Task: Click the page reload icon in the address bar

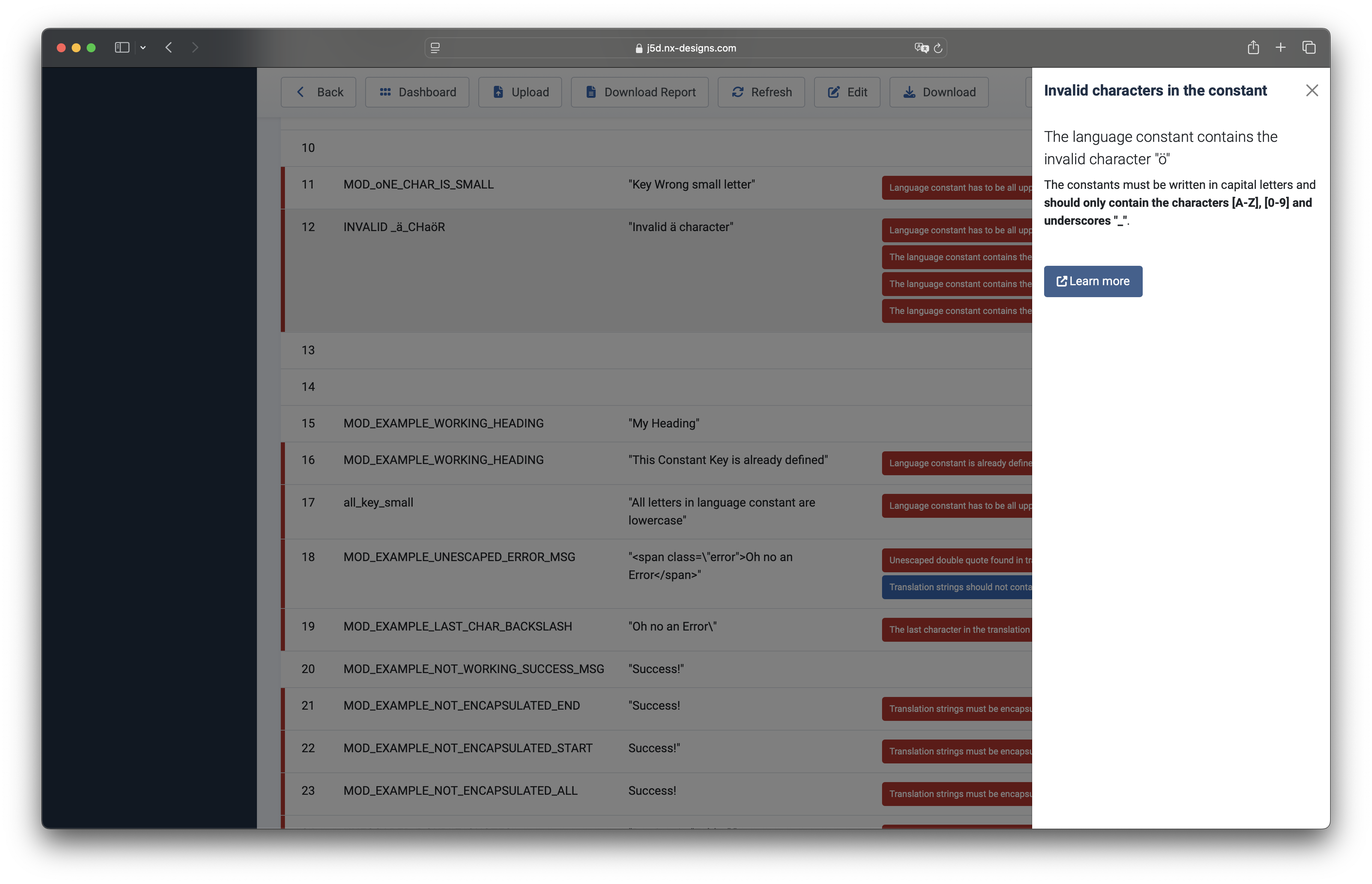Action: tap(938, 48)
